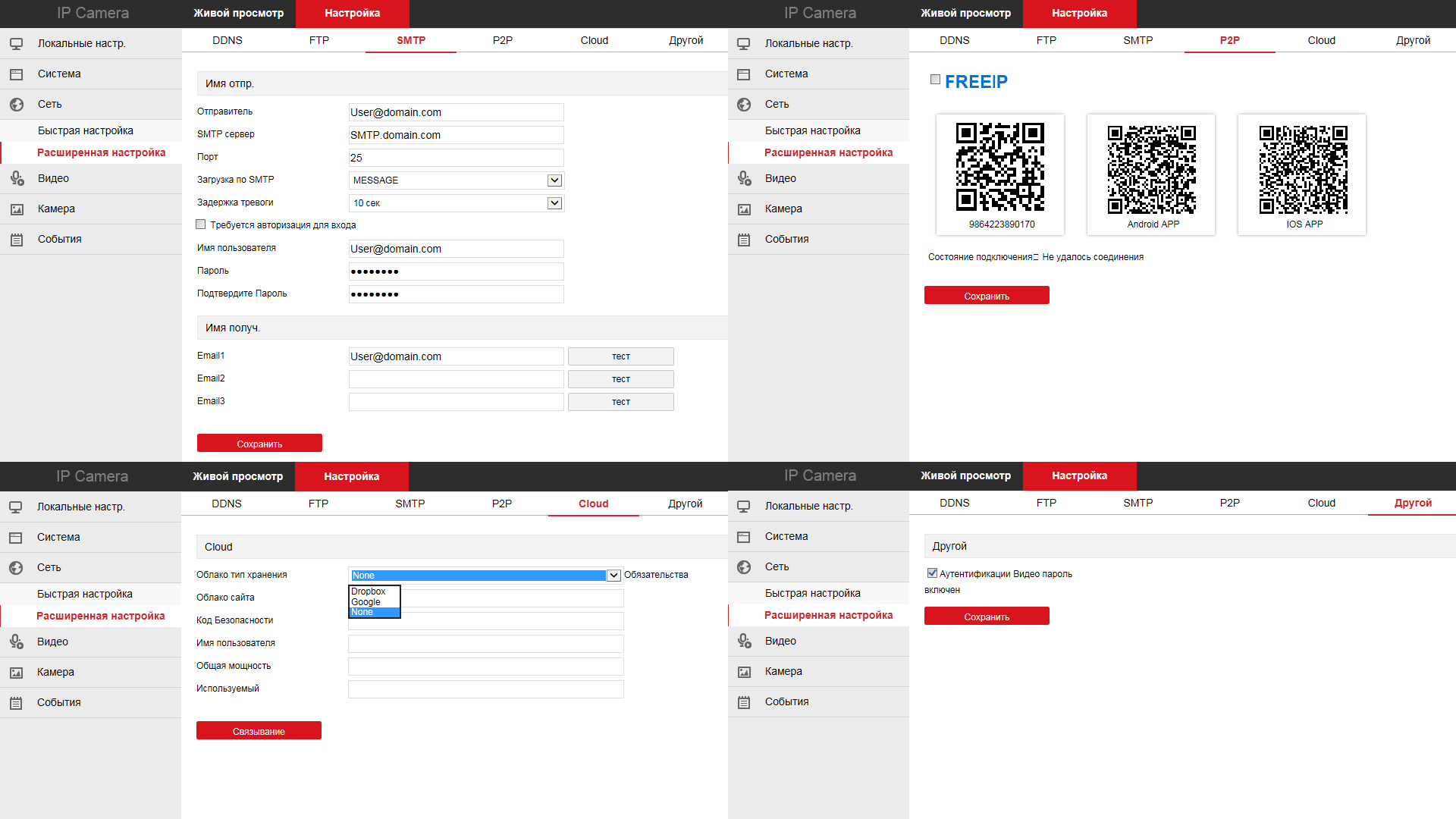Tick the FREEIP checkbox
Image resolution: width=1456 pixels, height=819 pixels.
[x=935, y=80]
